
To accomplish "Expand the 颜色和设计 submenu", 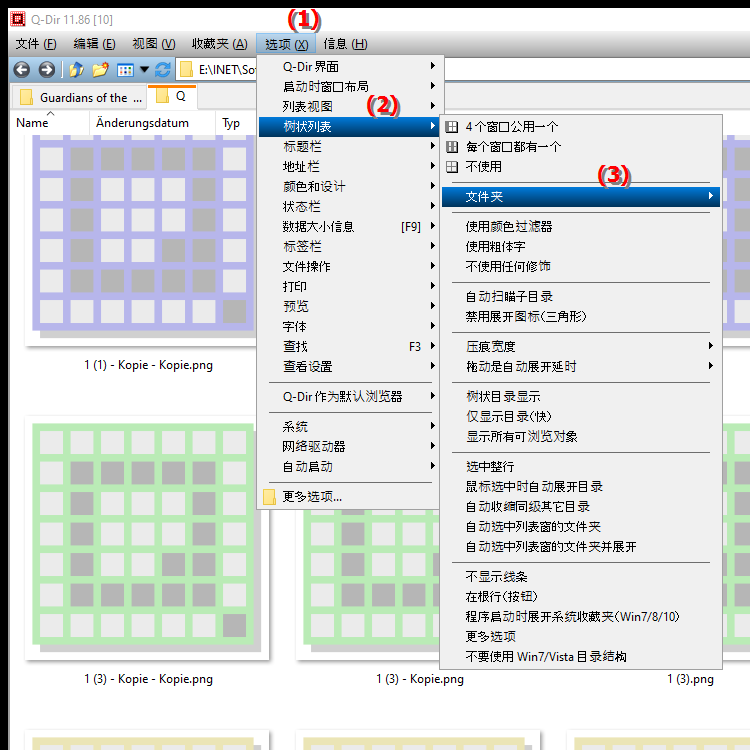I will click(349, 187).
